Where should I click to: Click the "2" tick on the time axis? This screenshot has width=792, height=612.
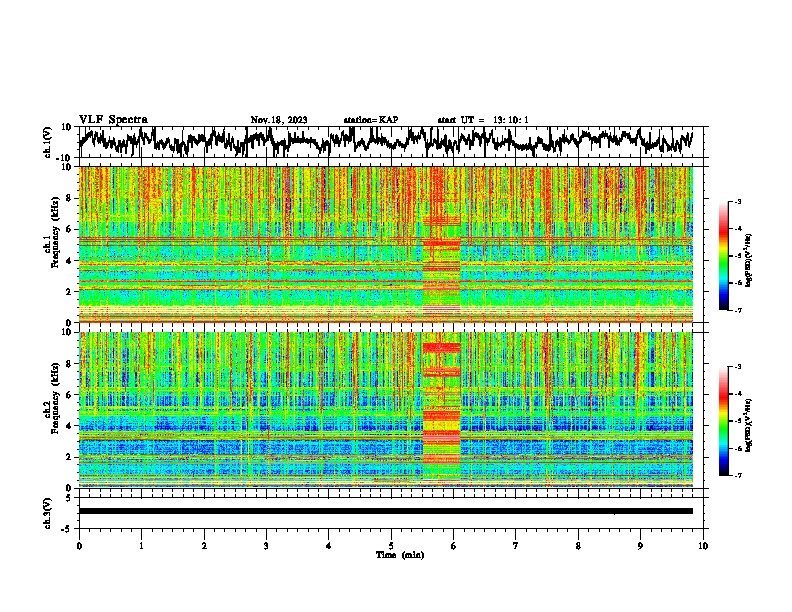(x=204, y=546)
